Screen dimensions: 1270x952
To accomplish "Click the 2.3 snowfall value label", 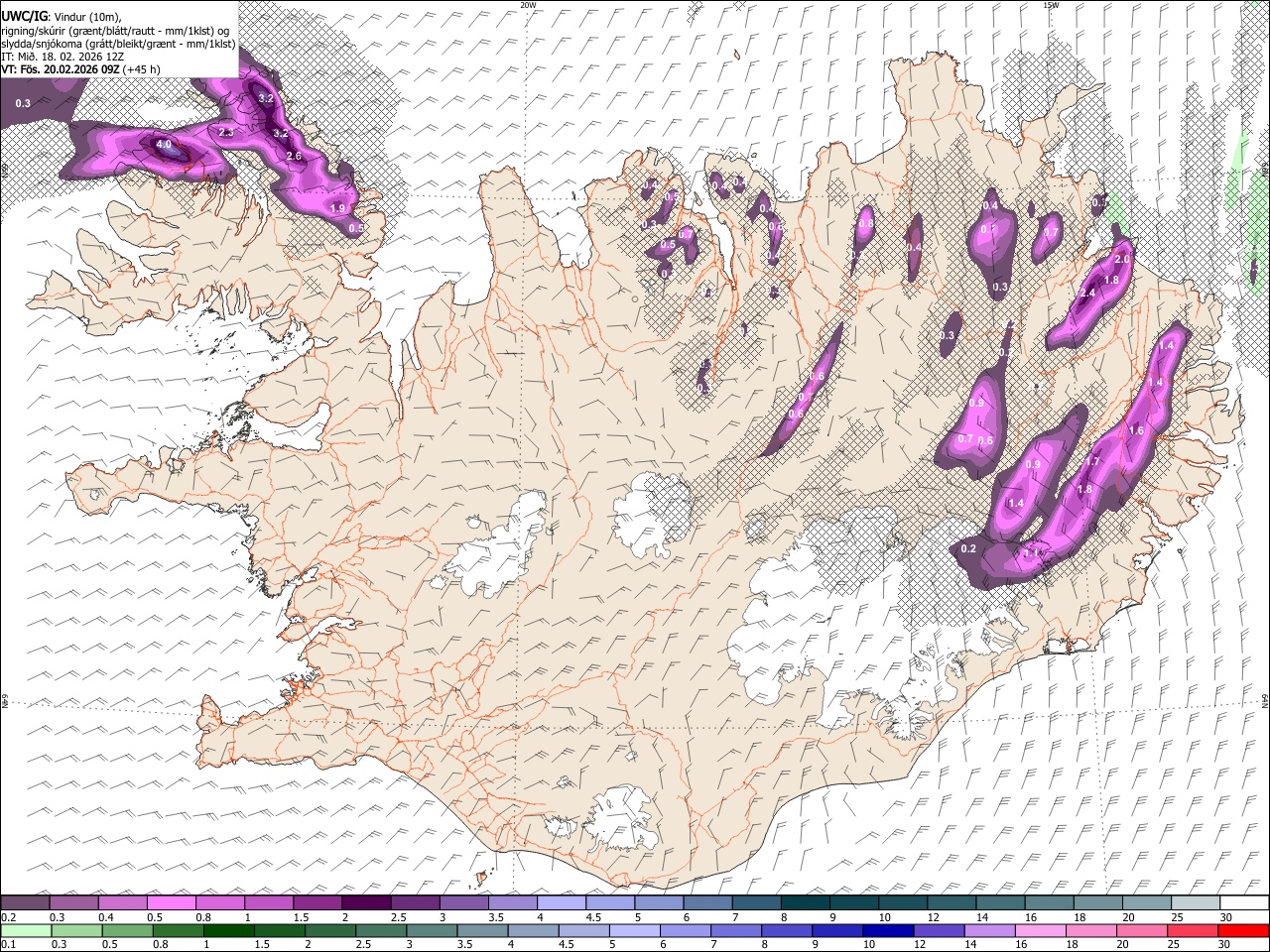I will (225, 132).
